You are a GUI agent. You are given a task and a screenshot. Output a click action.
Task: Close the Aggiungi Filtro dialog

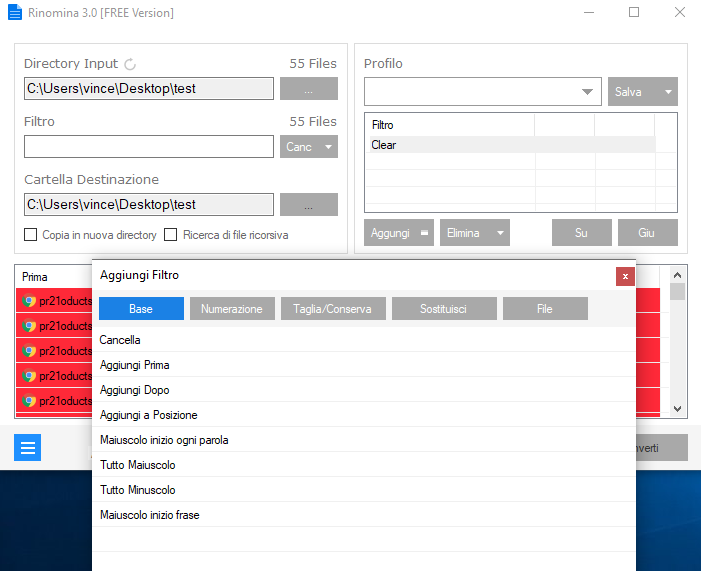pos(625,276)
